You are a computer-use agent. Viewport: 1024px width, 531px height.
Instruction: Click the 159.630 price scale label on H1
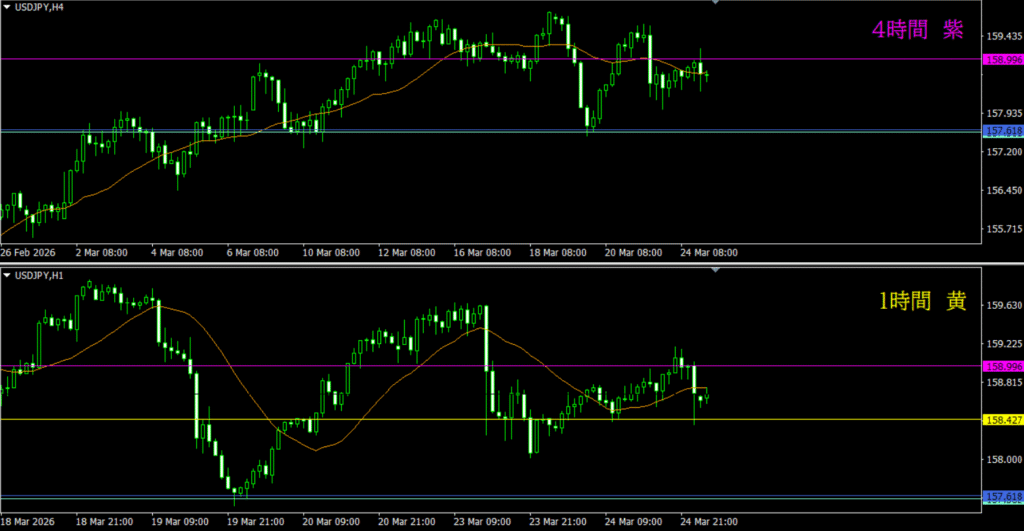[x=1002, y=305]
